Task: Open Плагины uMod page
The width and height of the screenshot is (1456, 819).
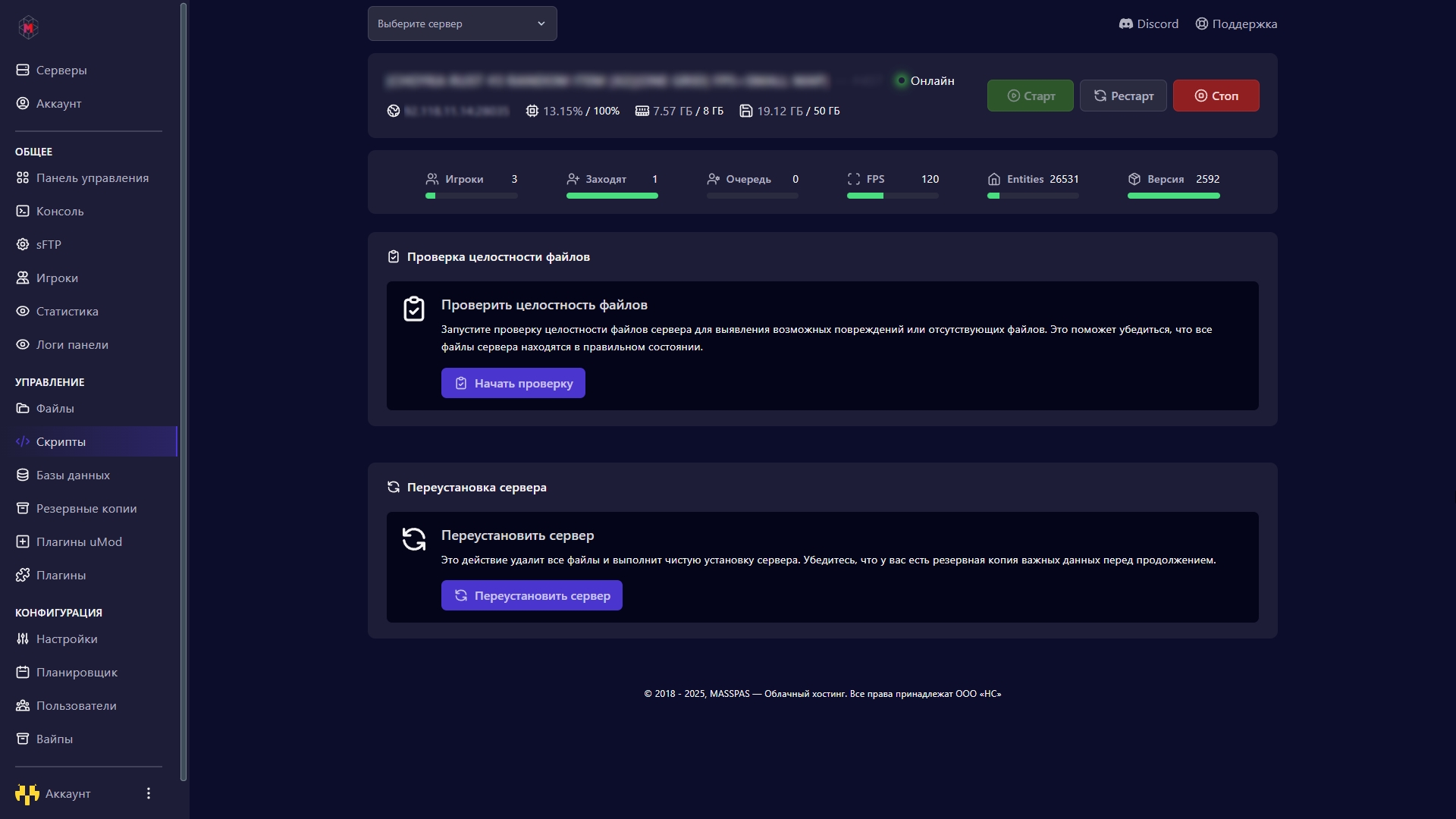Action: (79, 541)
